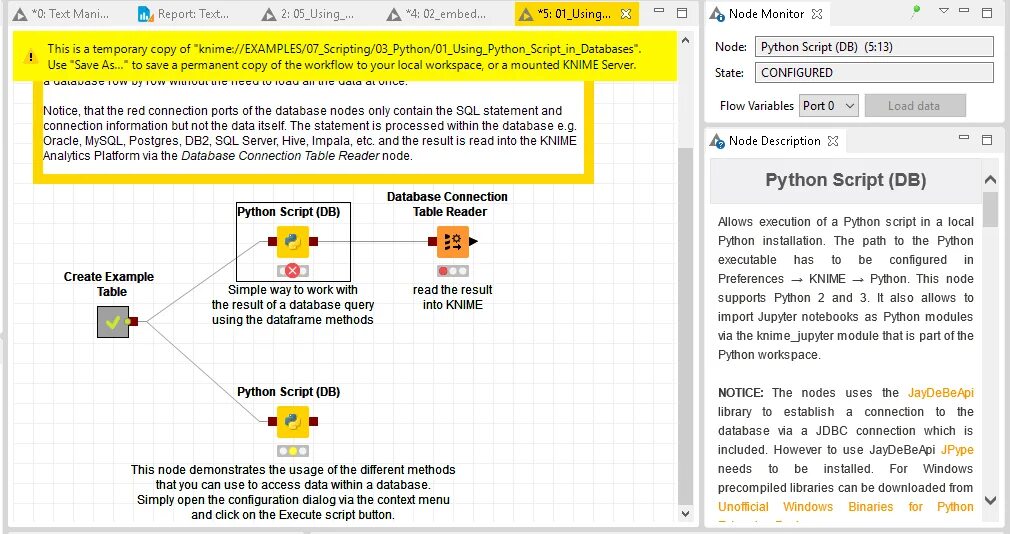
Task: Minimize the Node Monitor panel
Action: pyautogui.click(x=964, y=10)
